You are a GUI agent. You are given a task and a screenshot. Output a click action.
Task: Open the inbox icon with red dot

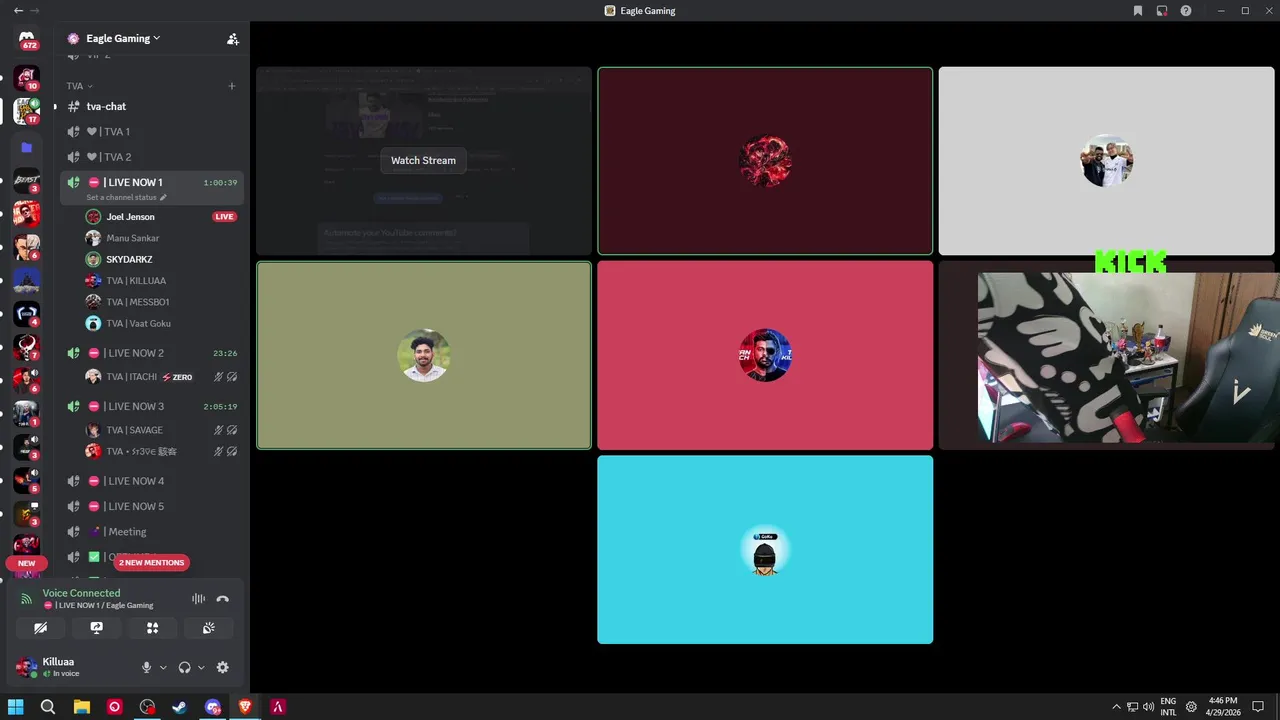1162,11
